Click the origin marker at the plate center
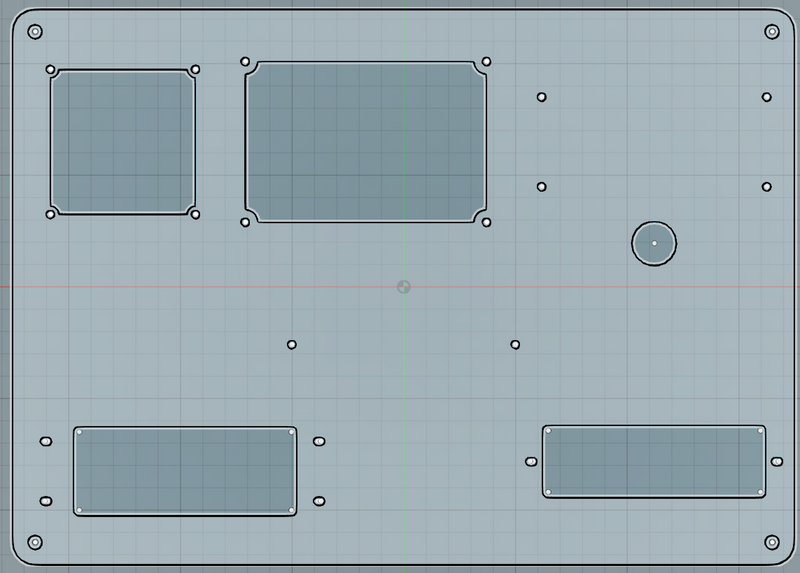 click(403, 287)
